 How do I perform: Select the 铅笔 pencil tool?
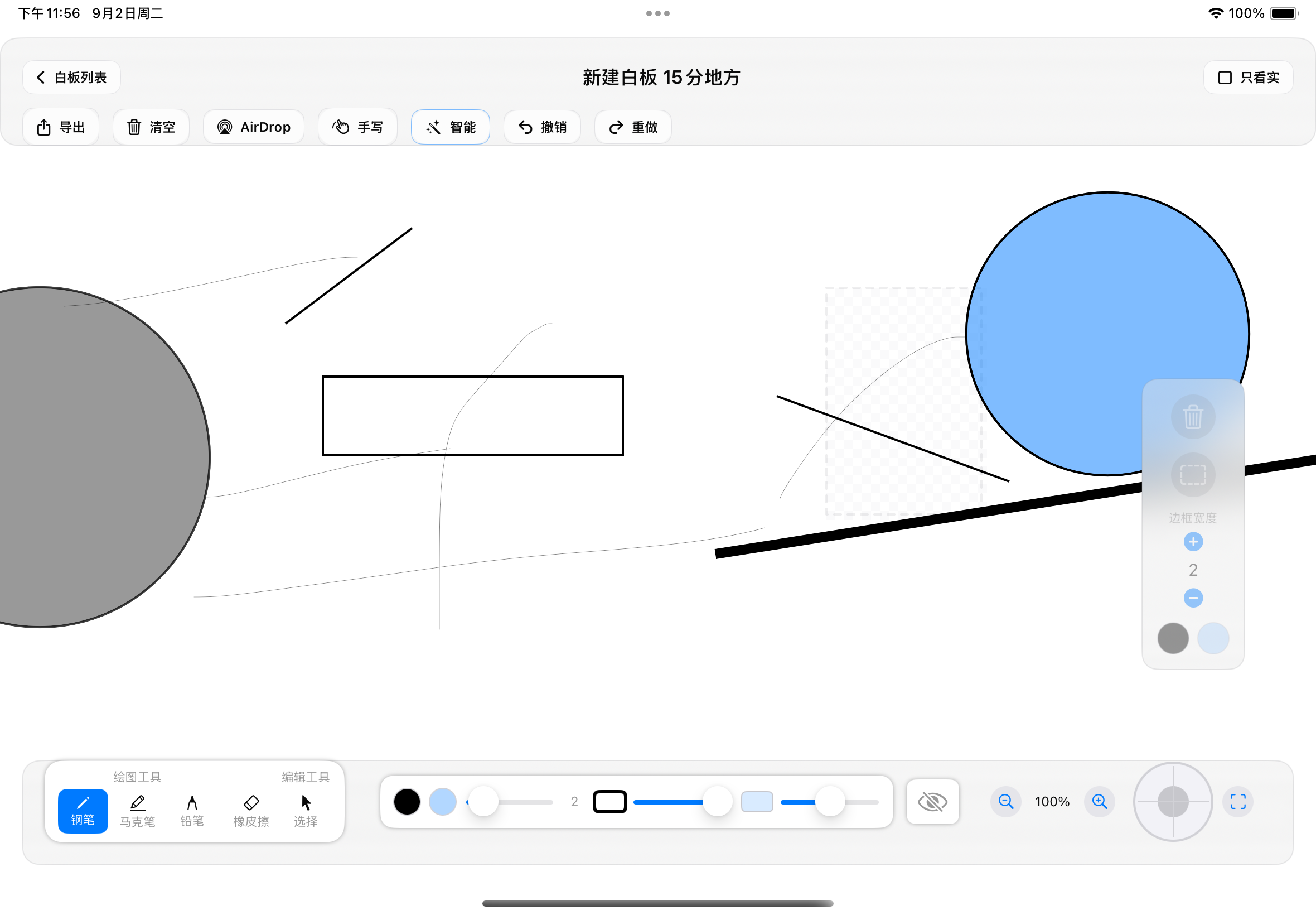(192, 811)
